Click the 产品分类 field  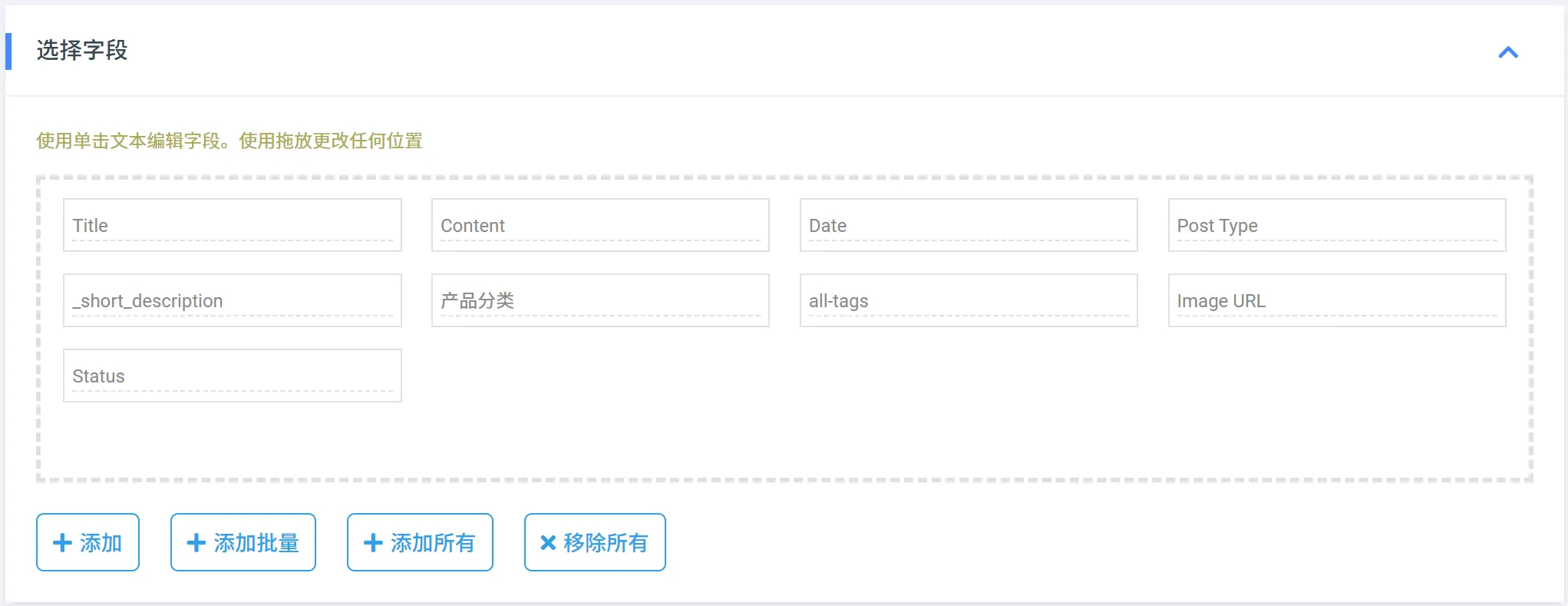(600, 301)
